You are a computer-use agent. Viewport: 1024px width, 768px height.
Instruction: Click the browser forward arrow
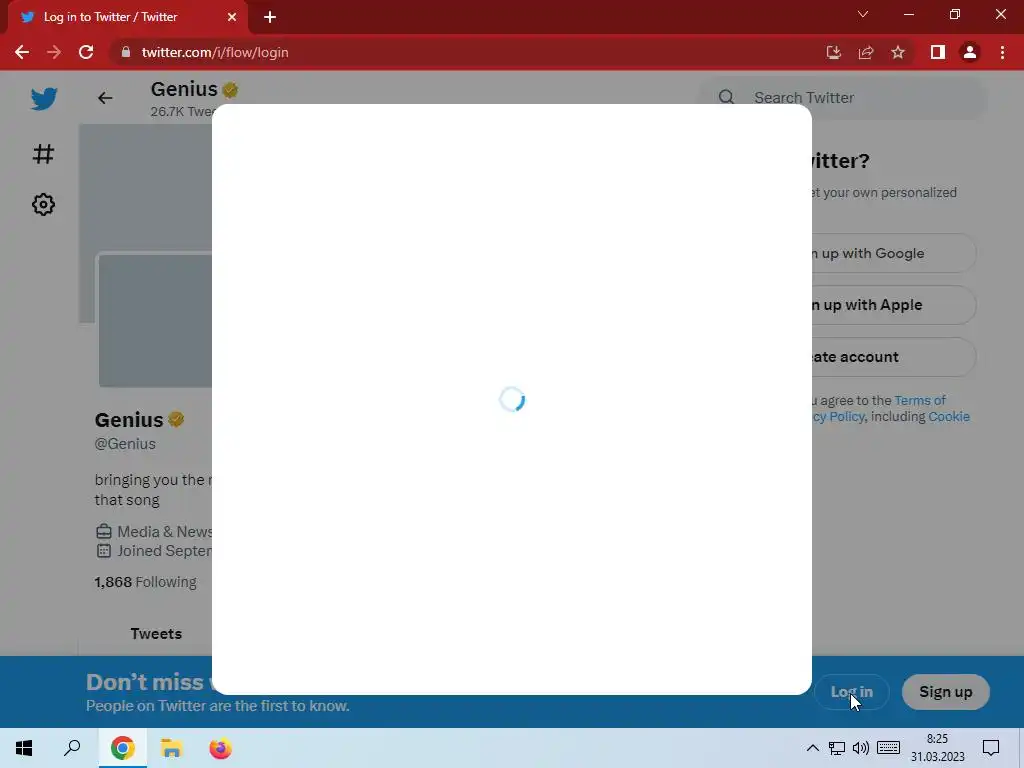(54, 52)
